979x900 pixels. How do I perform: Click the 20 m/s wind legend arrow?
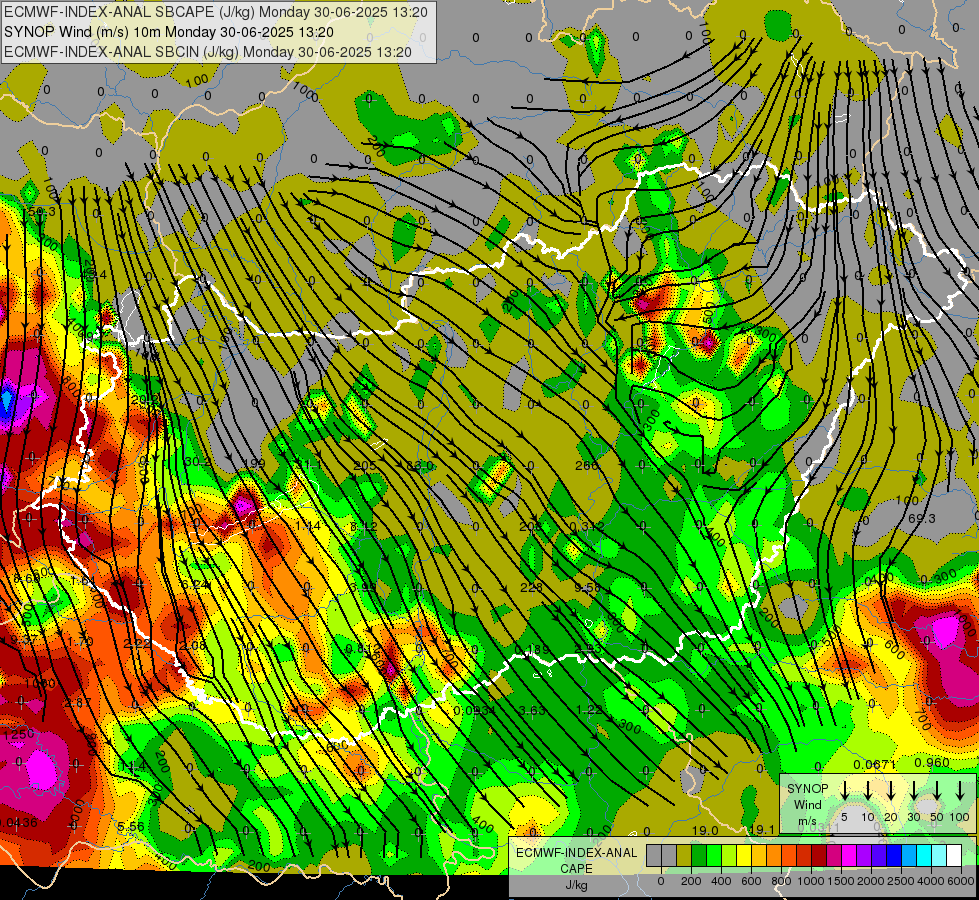(x=891, y=790)
